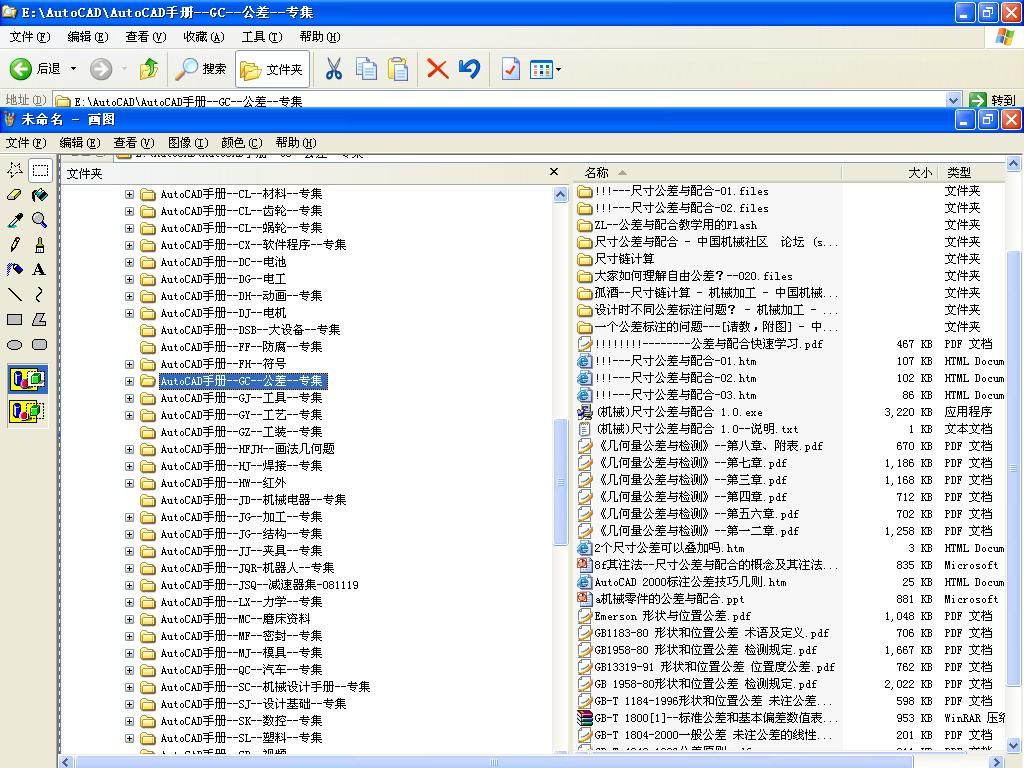This screenshot has width=1024, height=768.
Task: Expand the AutoCAD手册--LX--力学--专集 tree node
Action: click(129, 601)
